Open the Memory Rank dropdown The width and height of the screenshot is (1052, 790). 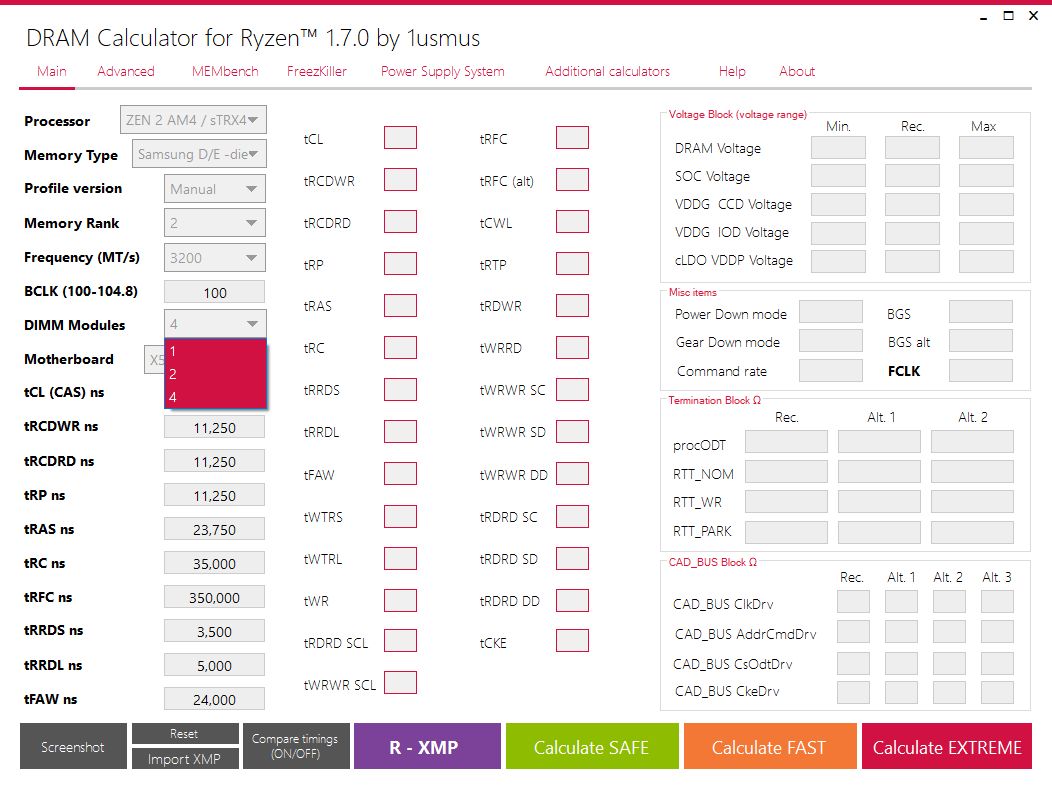click(x=215, y=223)
